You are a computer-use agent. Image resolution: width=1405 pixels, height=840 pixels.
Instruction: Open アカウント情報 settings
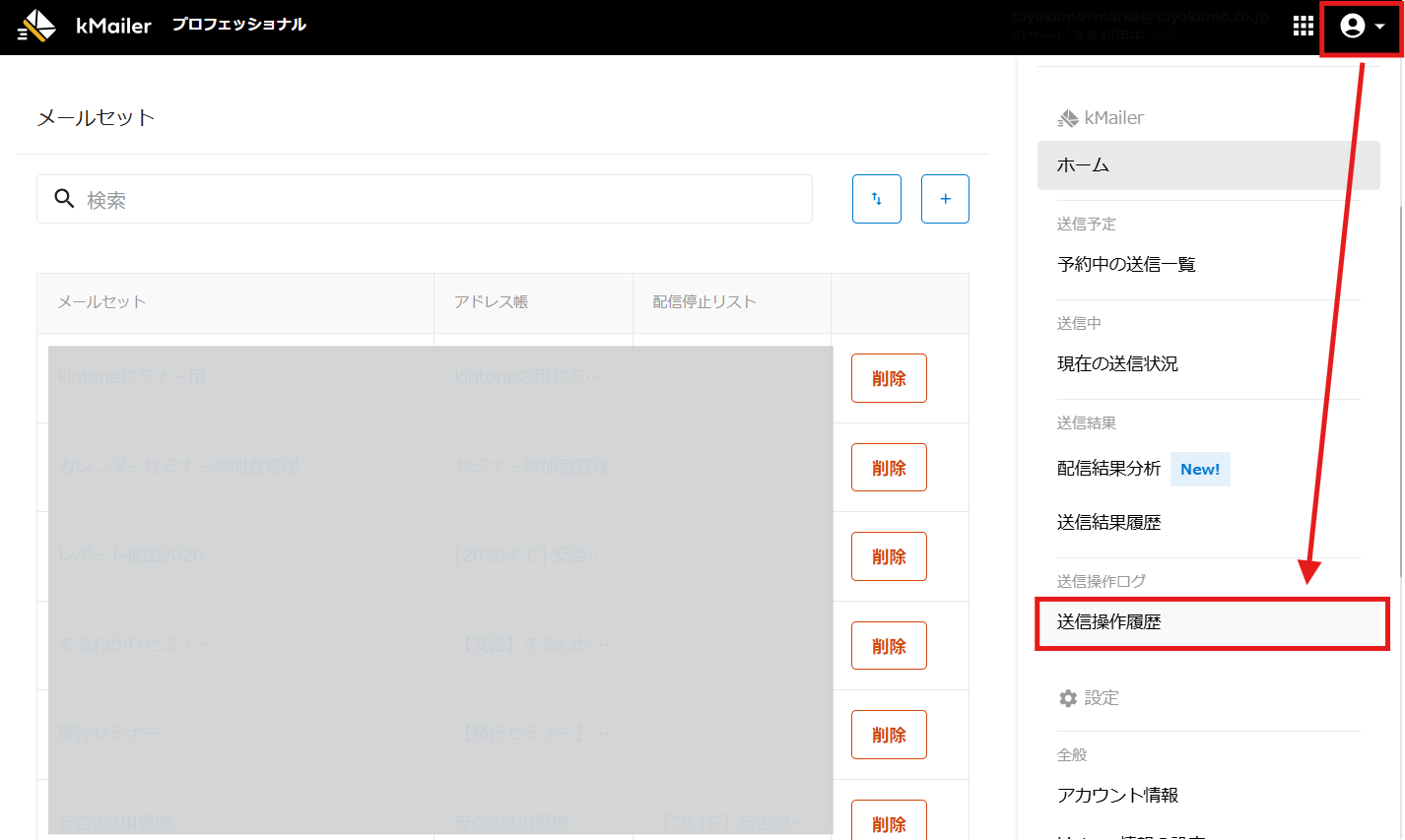pos(1117,795)
